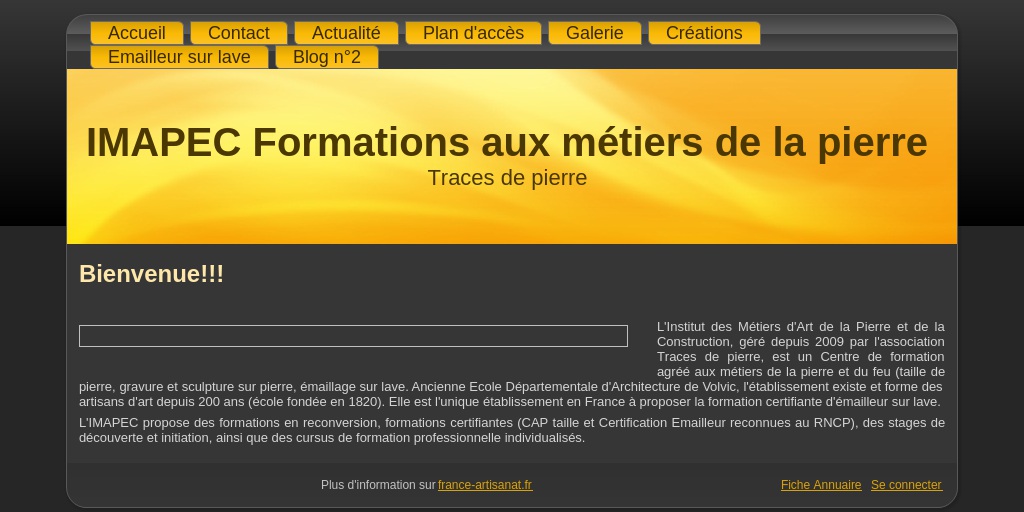Follow the france-artisanat.fr link
This screenshot has height=512, width=1024.
[x=485, y=485]
